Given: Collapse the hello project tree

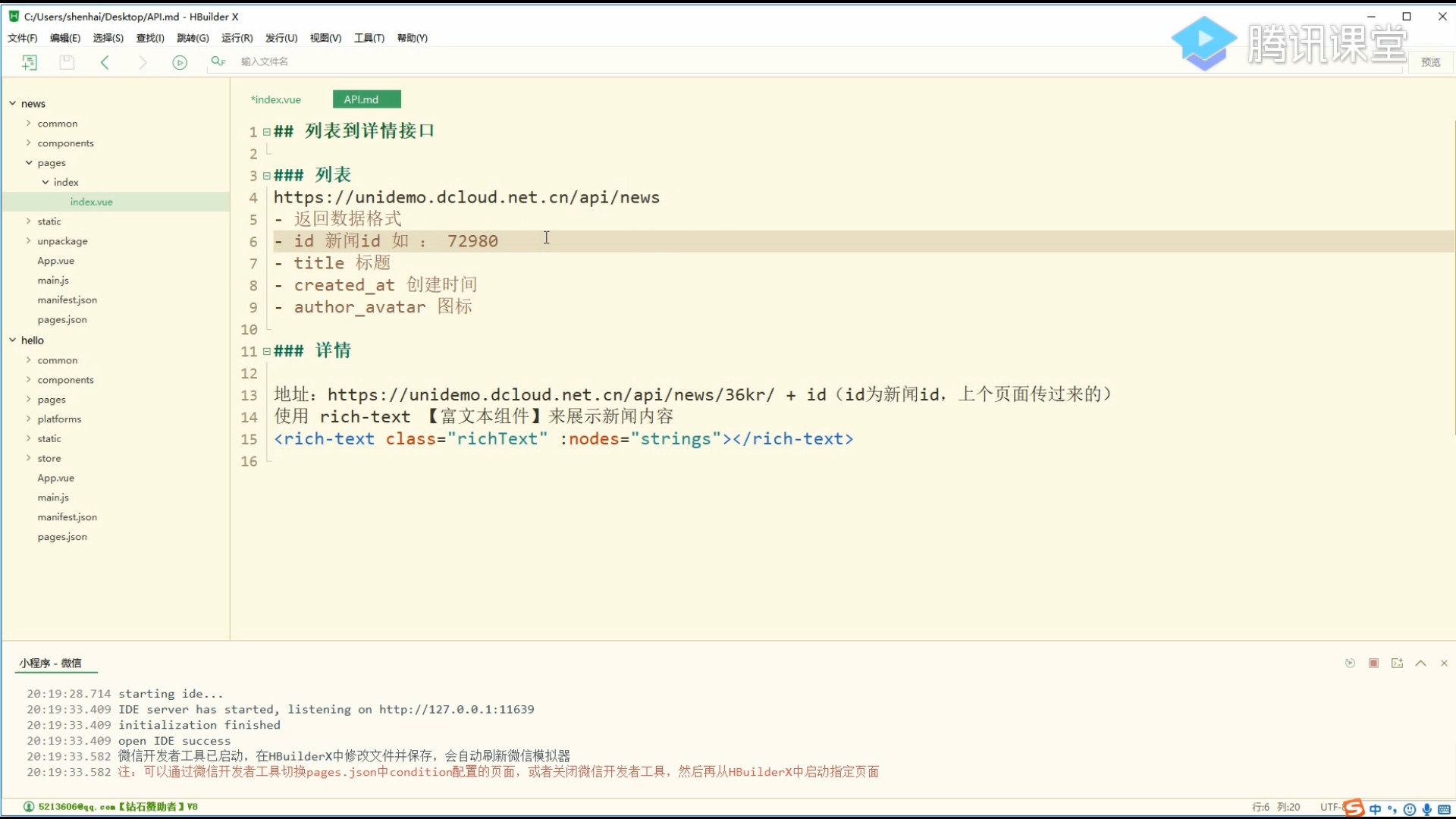Looking at the screenshot, I should tap(12, 340).
